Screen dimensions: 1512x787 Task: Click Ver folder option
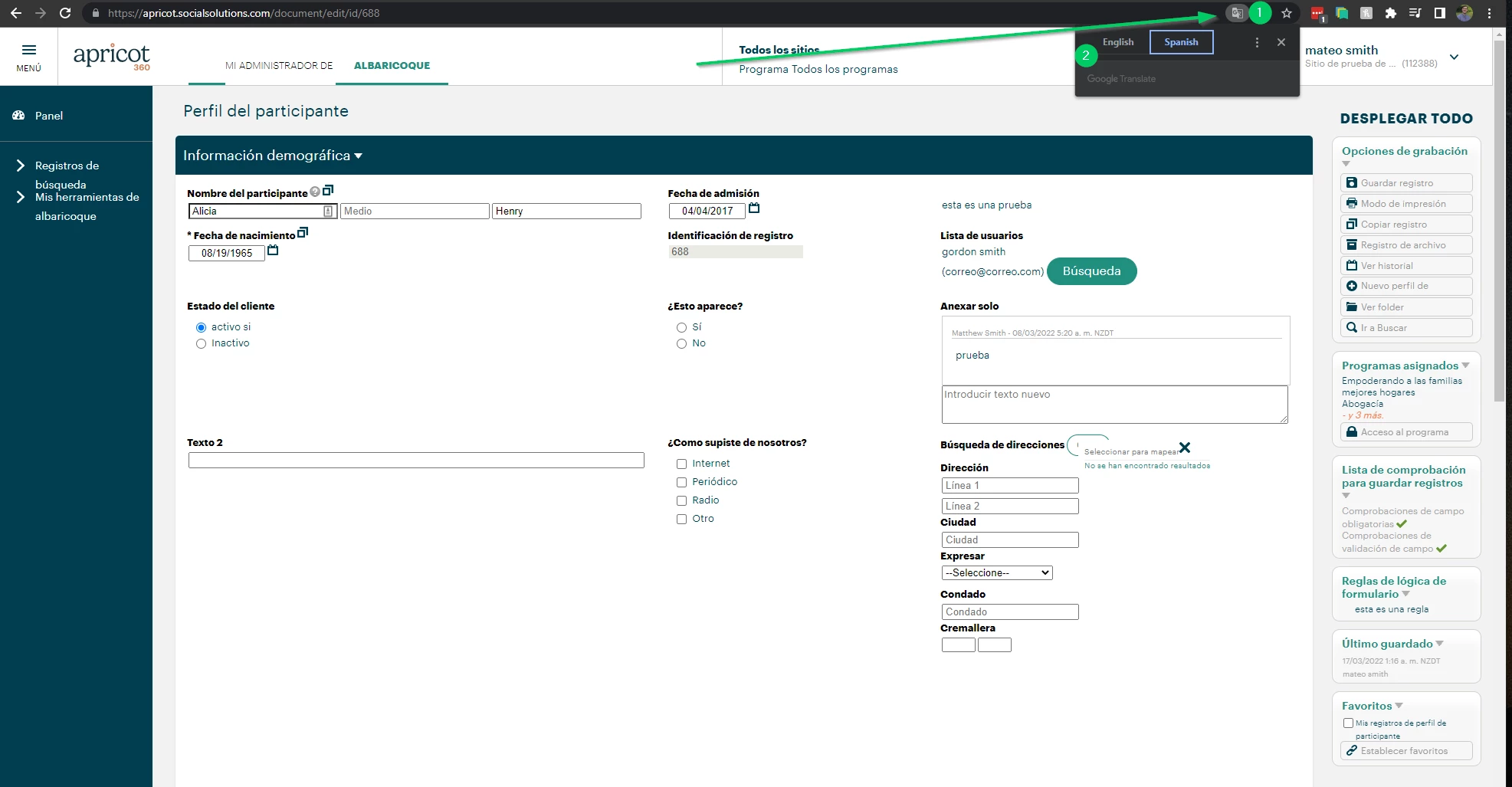(1406, 307)
